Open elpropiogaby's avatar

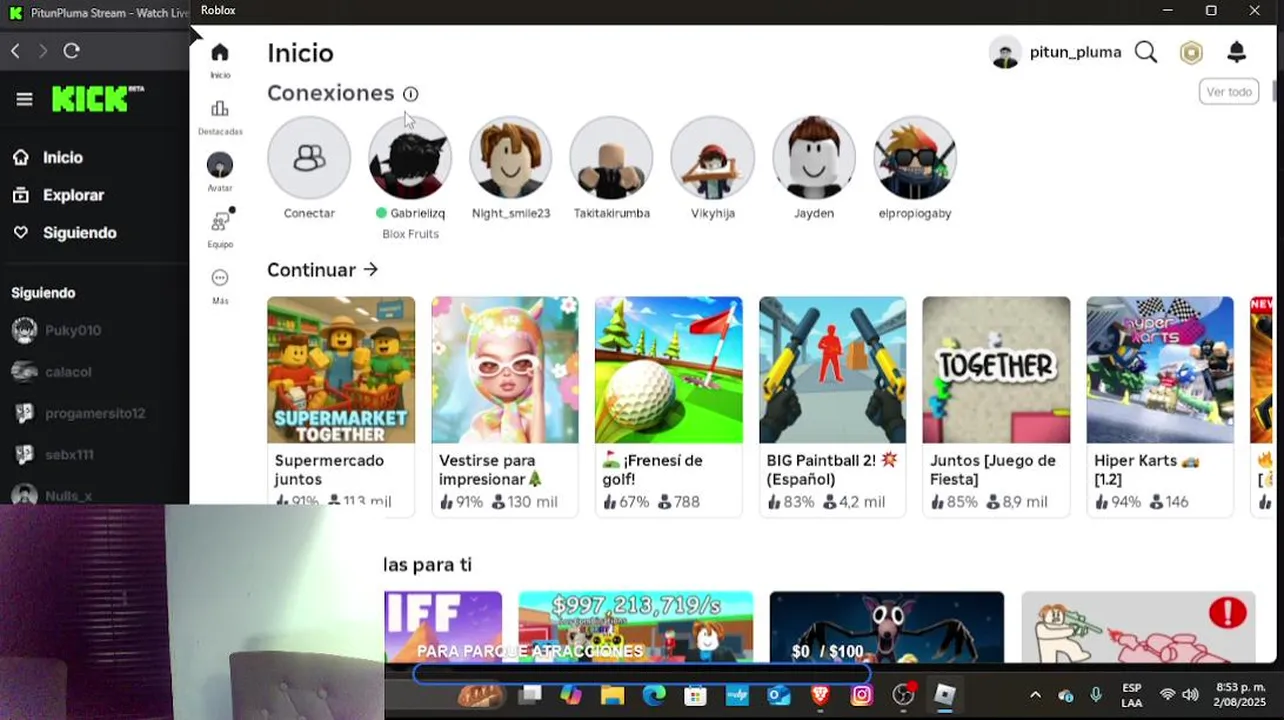pos(915,158)
